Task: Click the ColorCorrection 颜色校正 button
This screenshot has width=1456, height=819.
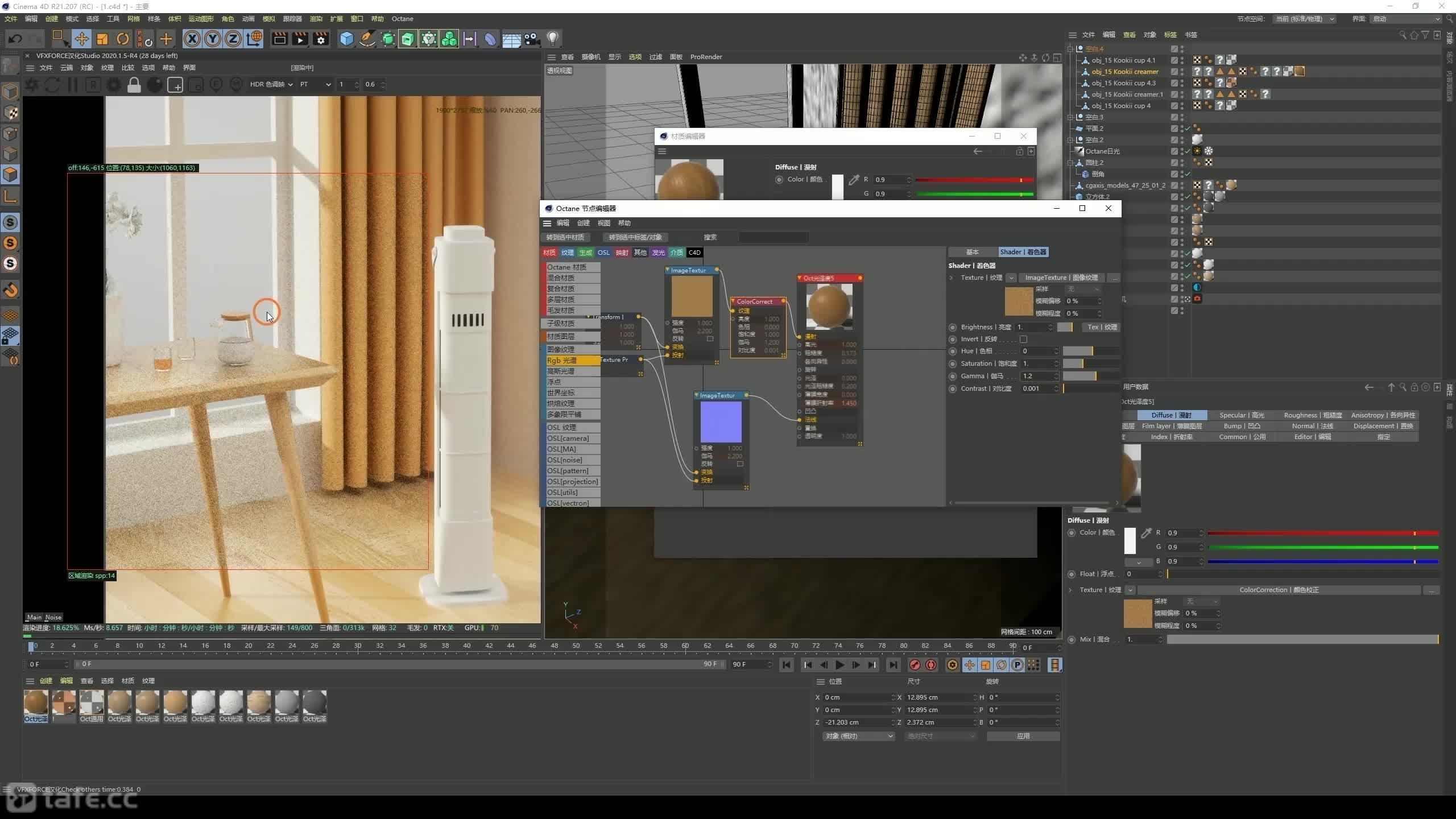Action: click(x=1279, y=590)
